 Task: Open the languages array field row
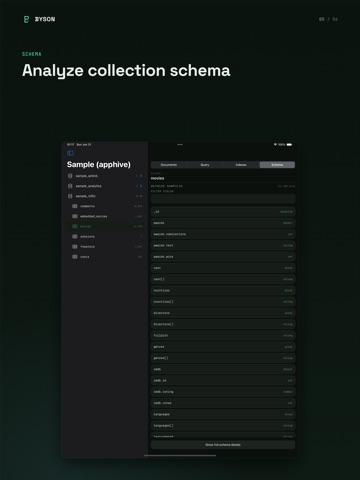point(223,414)
